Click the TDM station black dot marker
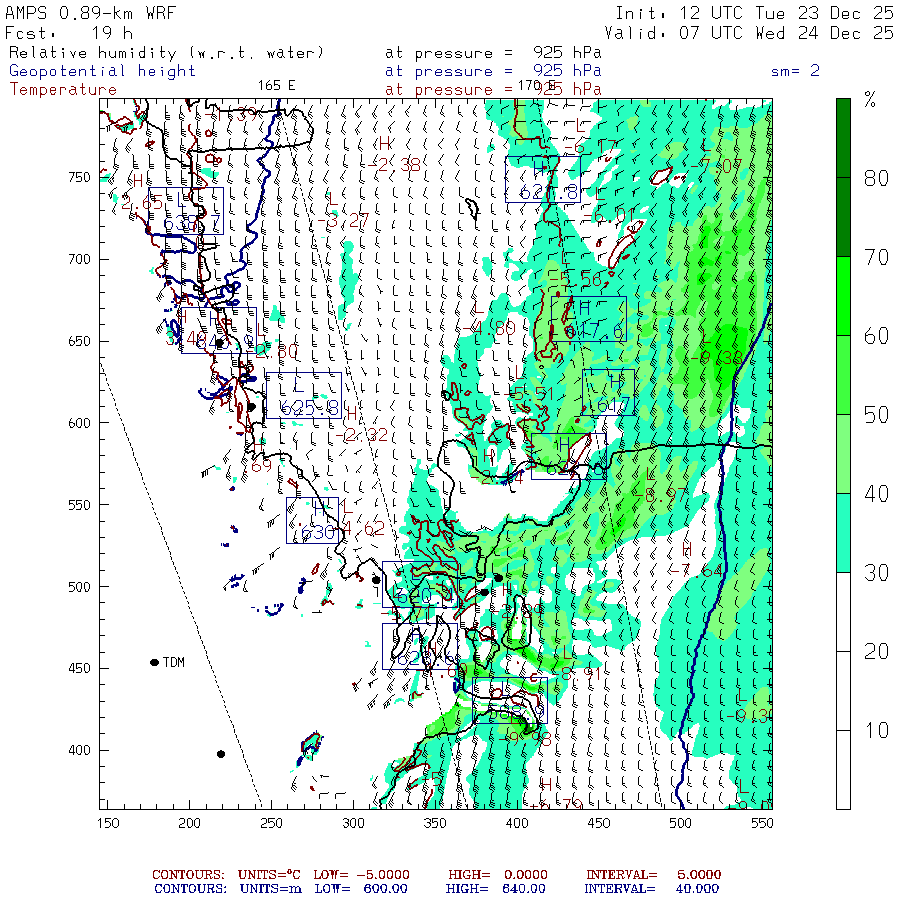900x900 pixels. (154, 662)
